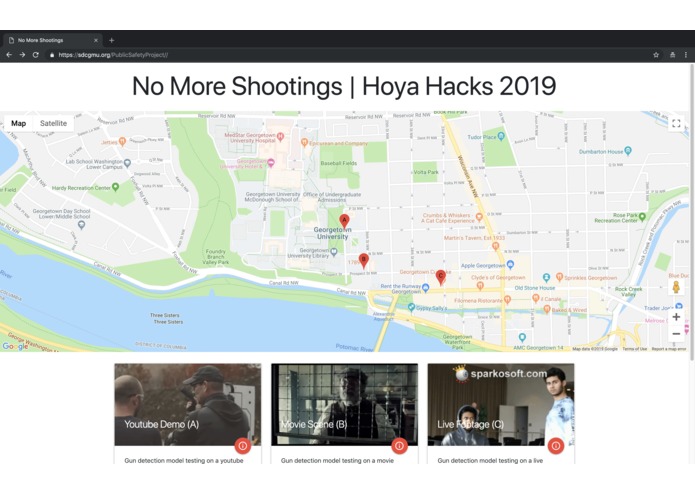695x494 pixels.
Task: Open the Movie Scene (B) thumbnail
Action: [x=344, y=405]
